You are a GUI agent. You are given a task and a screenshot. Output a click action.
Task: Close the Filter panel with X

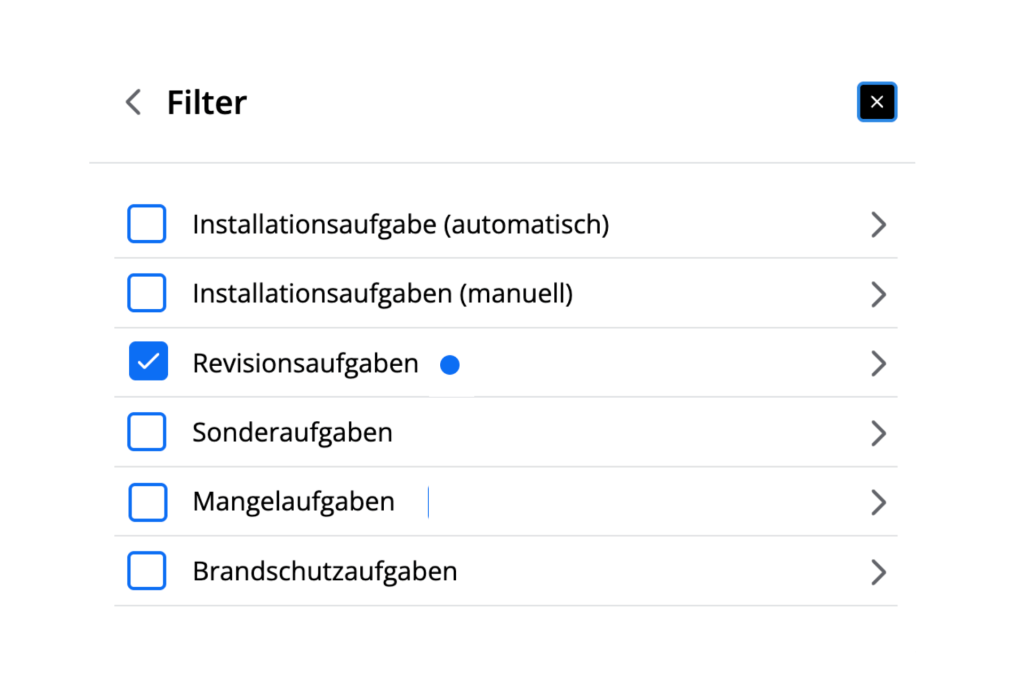tap(877, 102)
